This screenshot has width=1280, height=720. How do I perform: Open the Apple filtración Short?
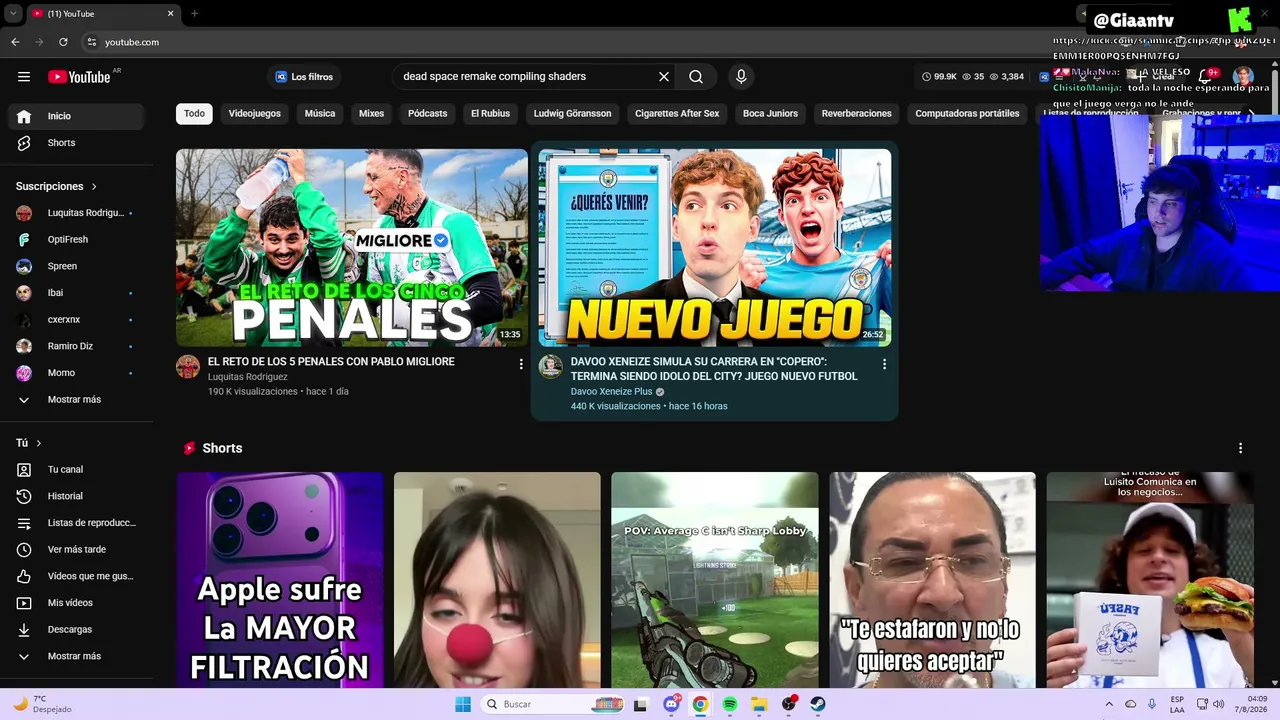tap(280, 580)
